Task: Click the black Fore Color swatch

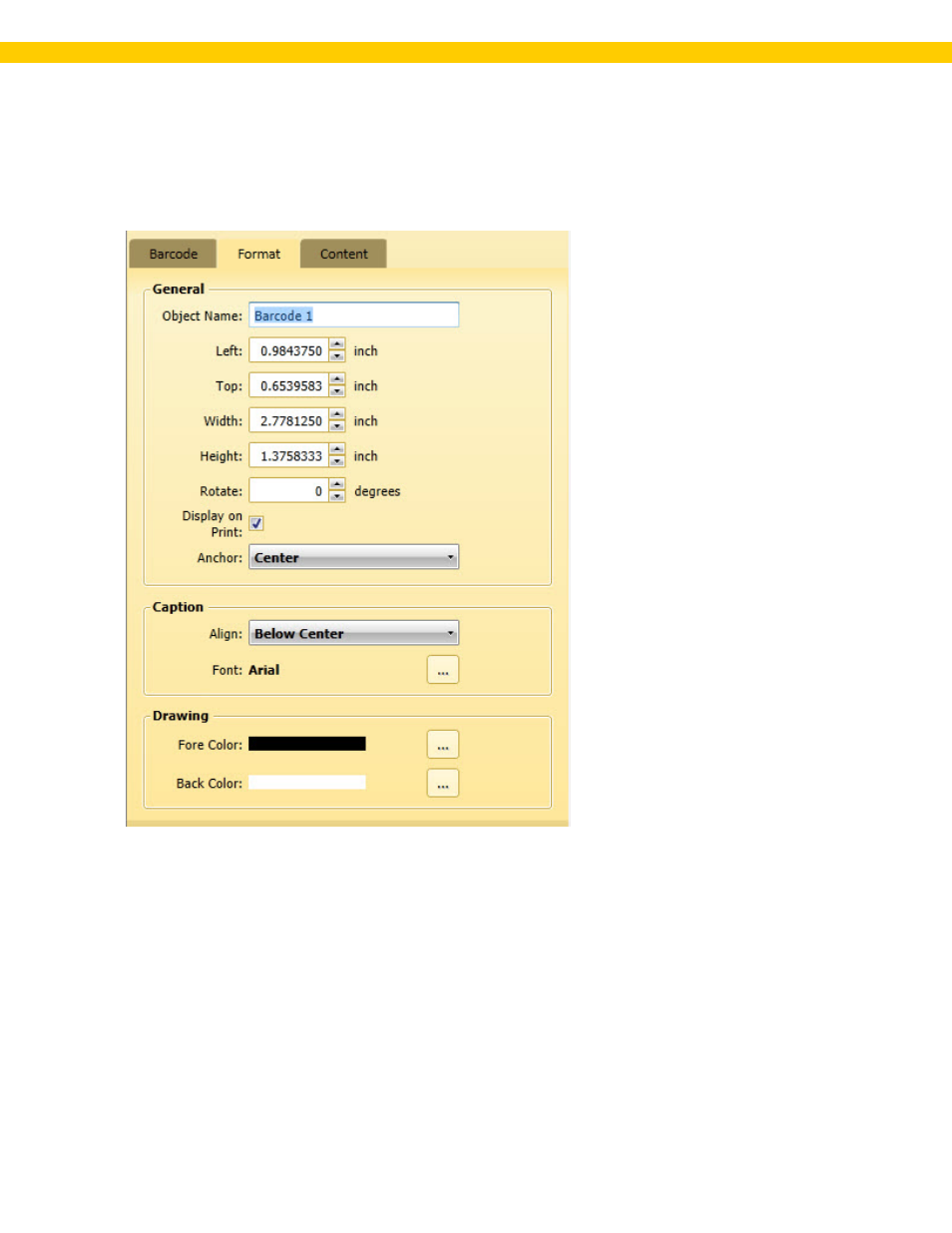Action: [x=306, y=744]
